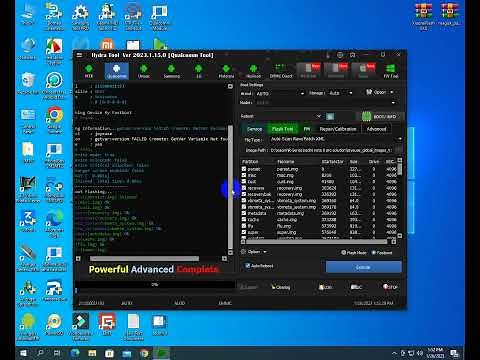Collapse the log panel with top-right square icon
480x360 pixels.
(230, 86)
